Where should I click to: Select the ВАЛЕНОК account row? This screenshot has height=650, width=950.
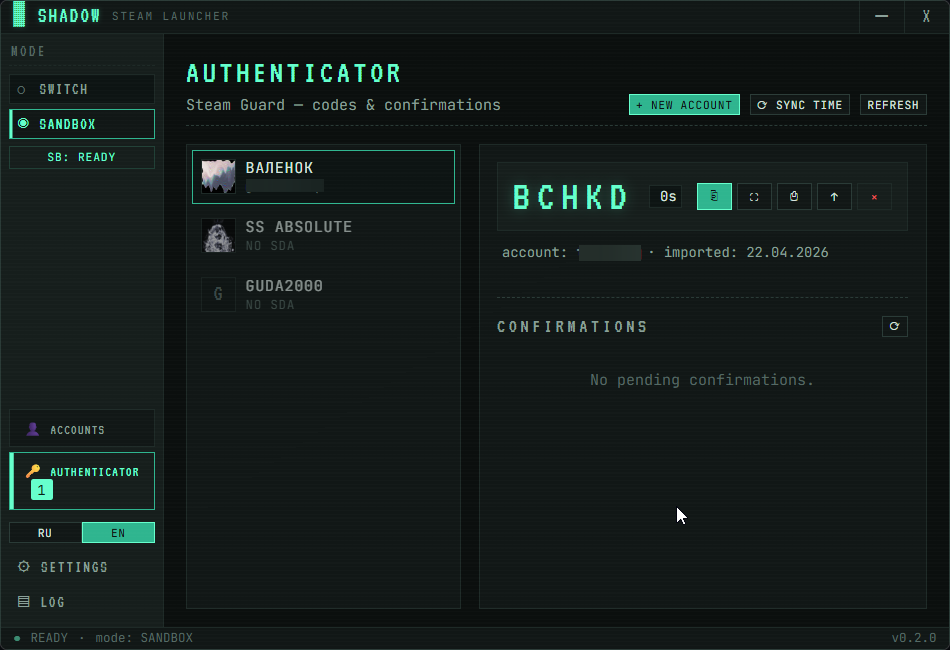coord(324,177)
